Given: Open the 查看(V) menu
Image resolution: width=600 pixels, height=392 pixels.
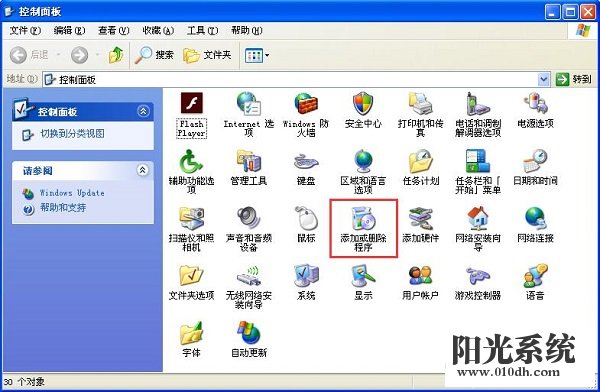Looking at the screenshot, I should (114, 30).
